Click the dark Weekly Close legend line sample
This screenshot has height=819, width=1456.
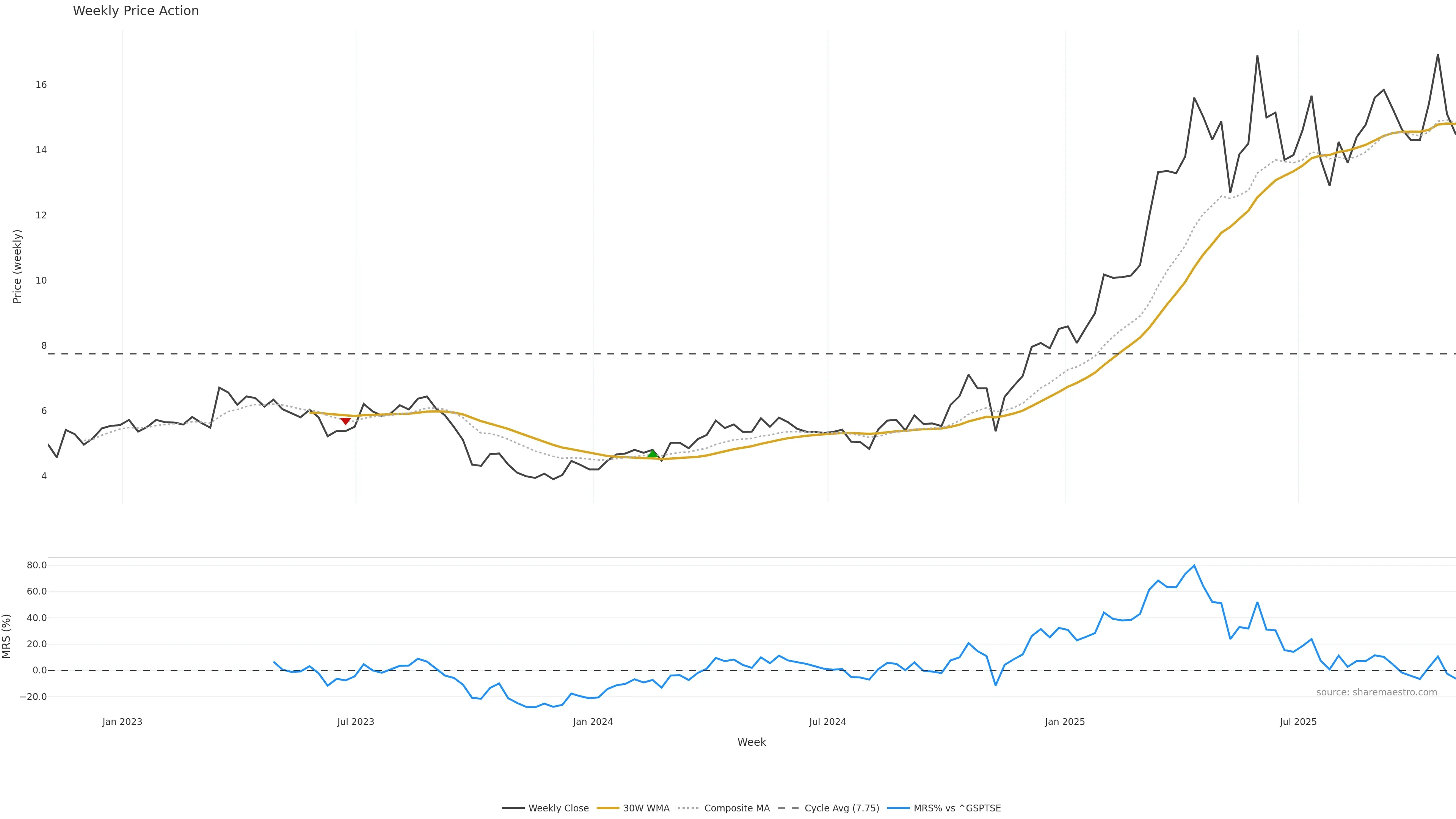(513, 808)
